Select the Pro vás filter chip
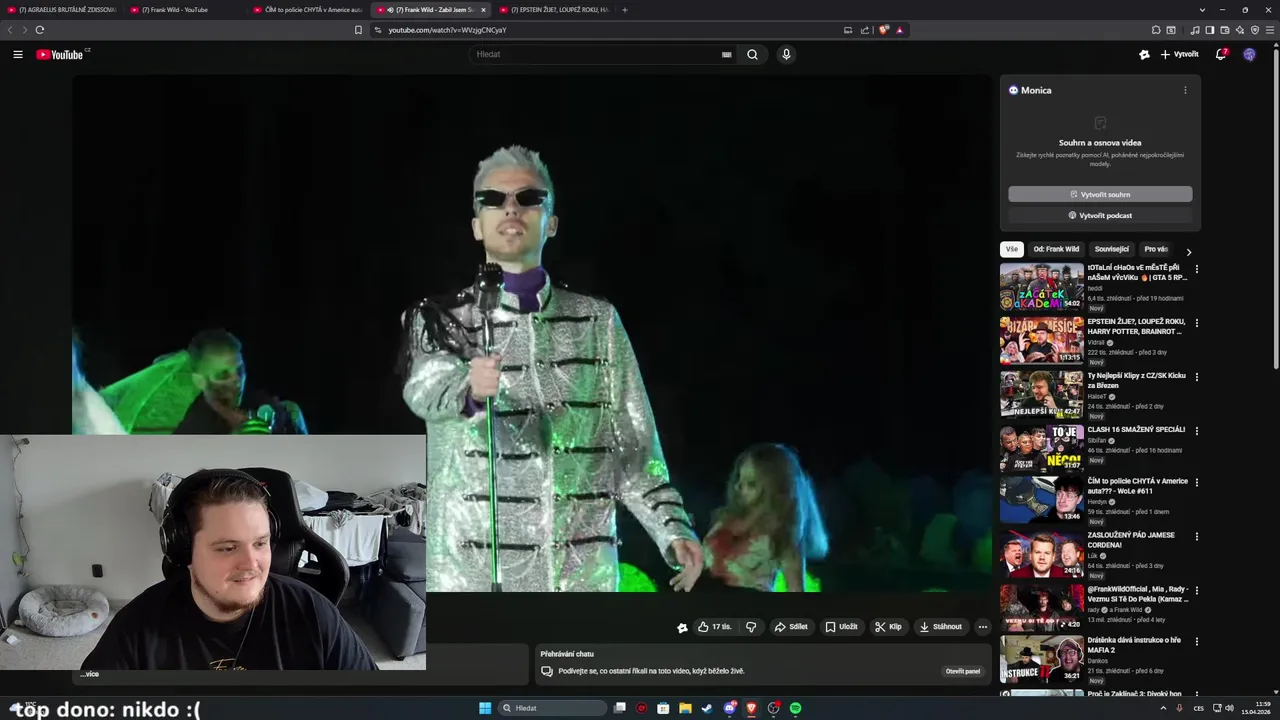 pos(1156,249)
